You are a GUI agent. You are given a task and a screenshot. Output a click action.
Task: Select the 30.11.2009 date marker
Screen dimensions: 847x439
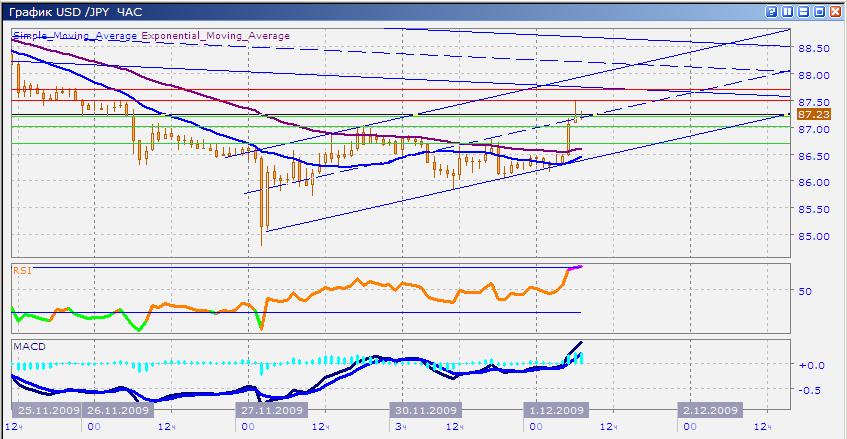click(x=424, y=410)
